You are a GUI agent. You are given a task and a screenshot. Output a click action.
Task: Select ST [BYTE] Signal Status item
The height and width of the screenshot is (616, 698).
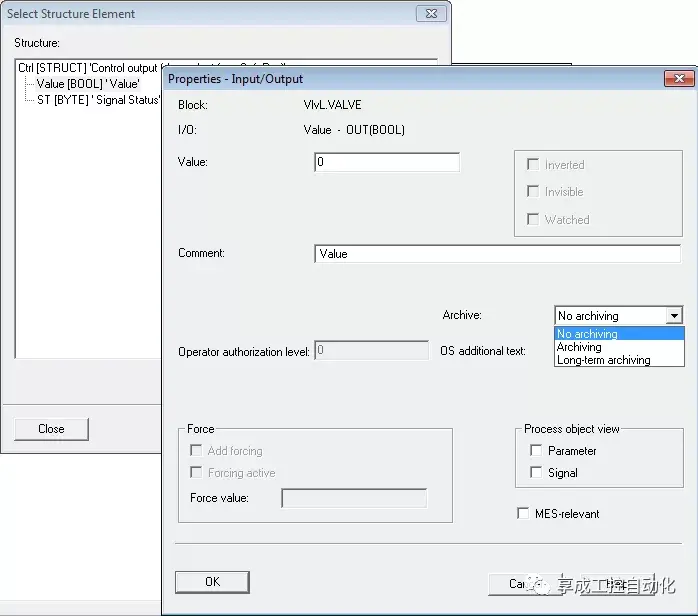(98, 100)
